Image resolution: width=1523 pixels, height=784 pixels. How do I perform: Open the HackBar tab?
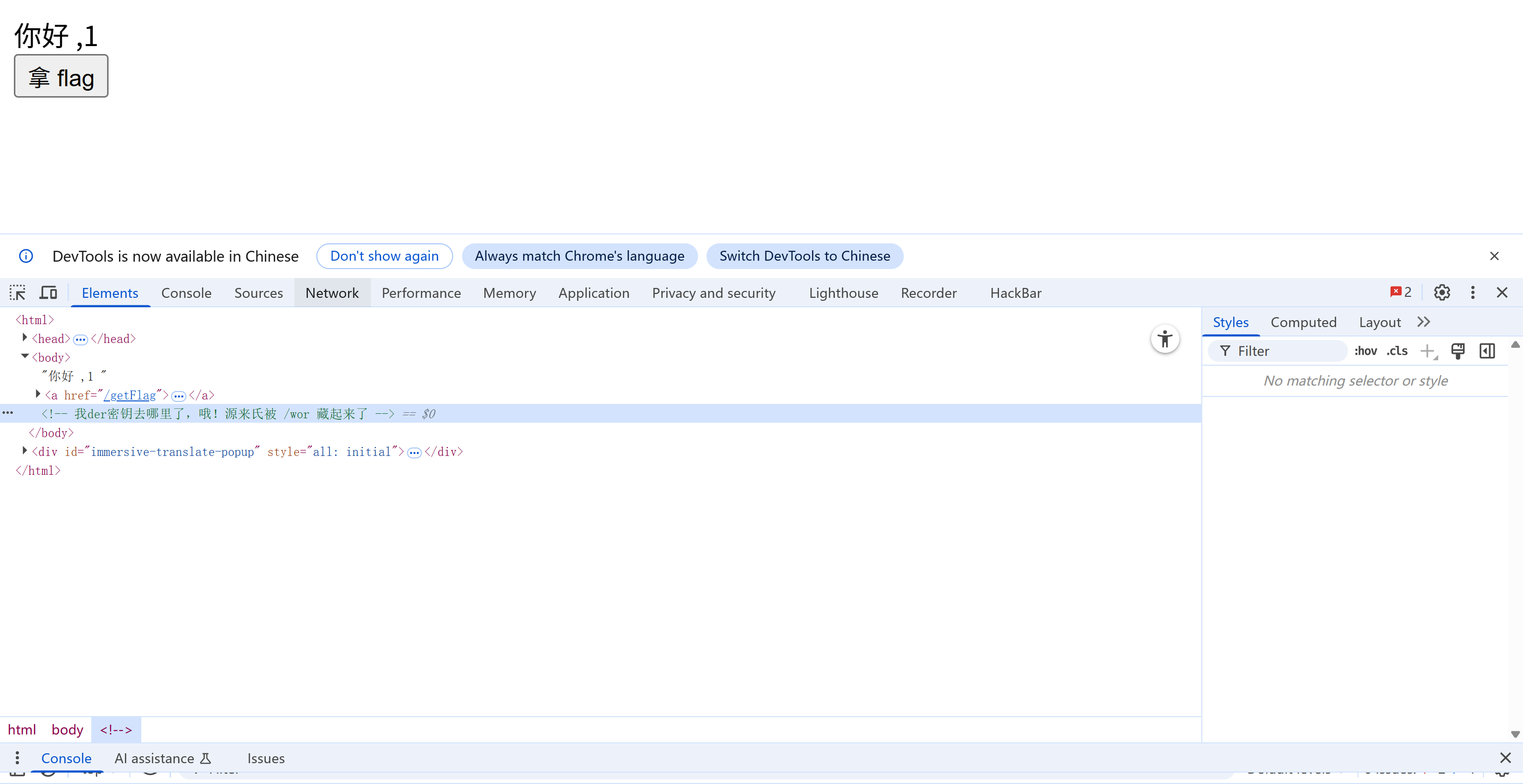pyautogui.click(x=1015, y=293)
